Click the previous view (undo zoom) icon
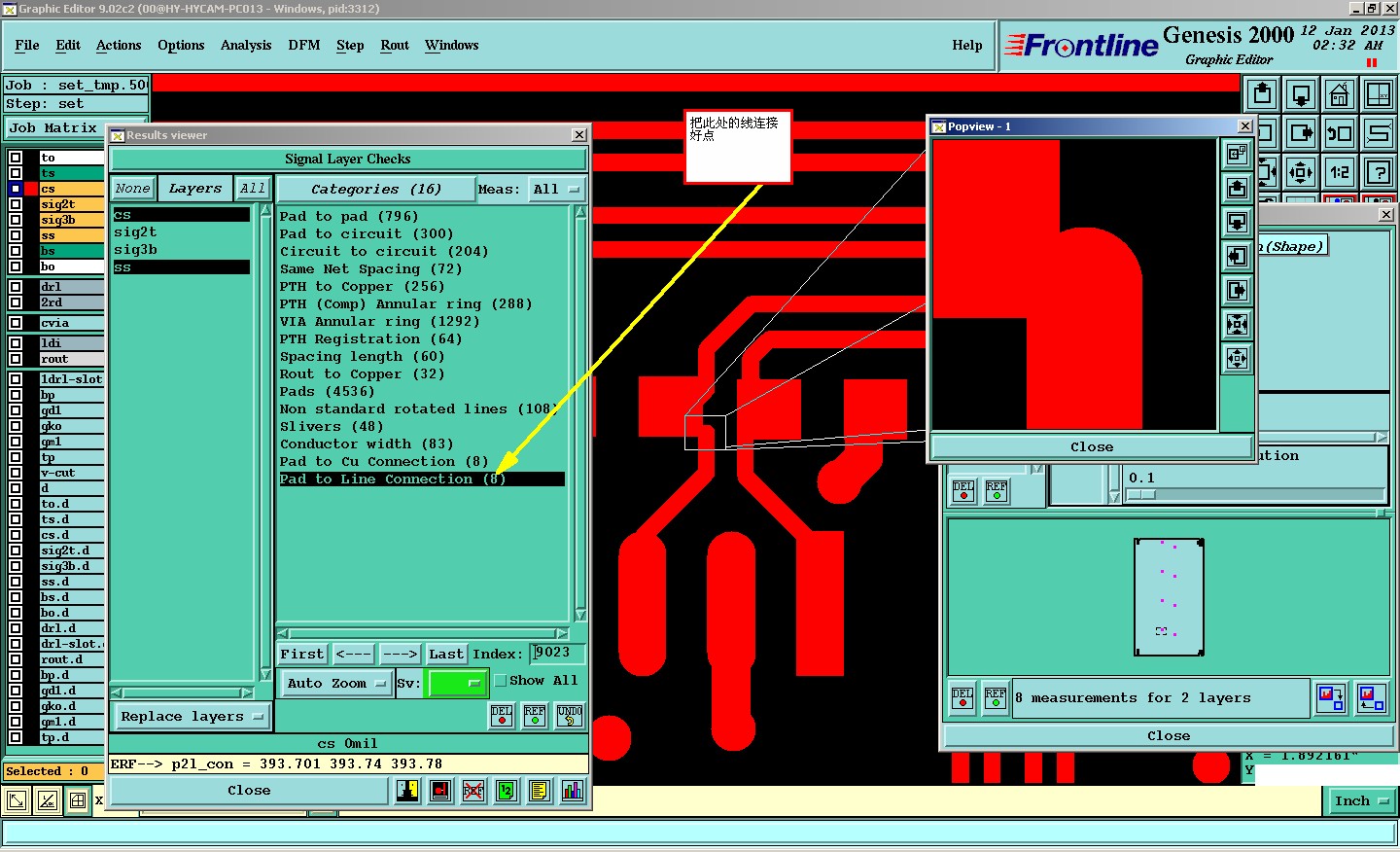1400x852 pixels. pyautogui.click(x=1340, y=133)
